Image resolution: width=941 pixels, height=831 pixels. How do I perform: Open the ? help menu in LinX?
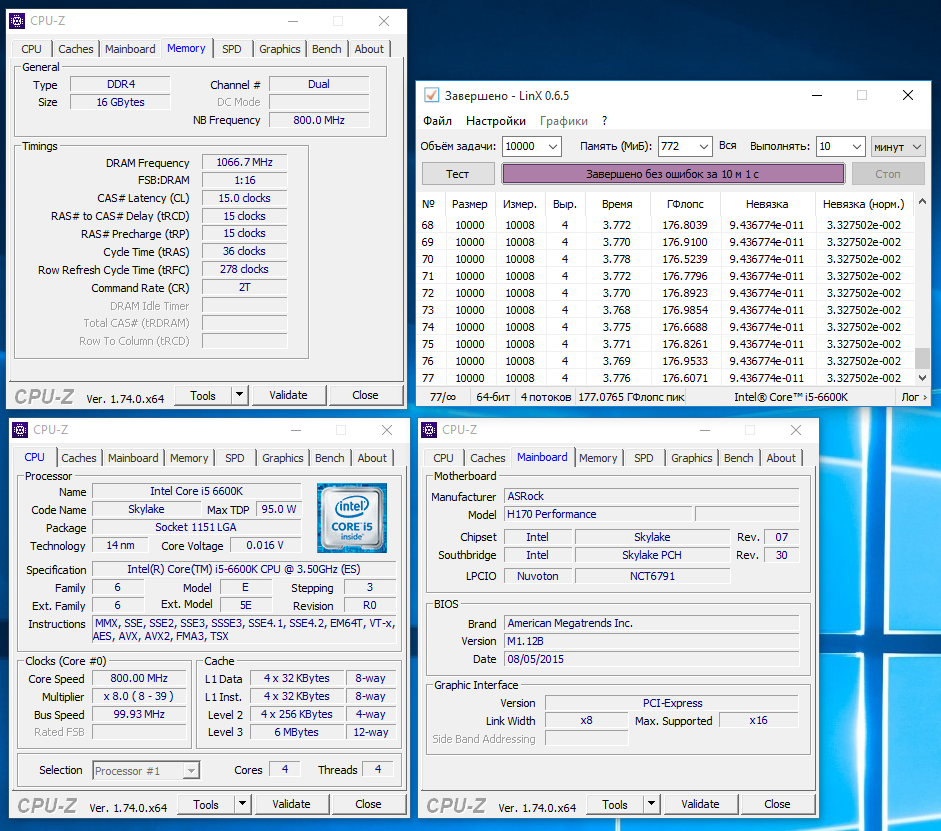pyautogui.click(x=604, y=121)
